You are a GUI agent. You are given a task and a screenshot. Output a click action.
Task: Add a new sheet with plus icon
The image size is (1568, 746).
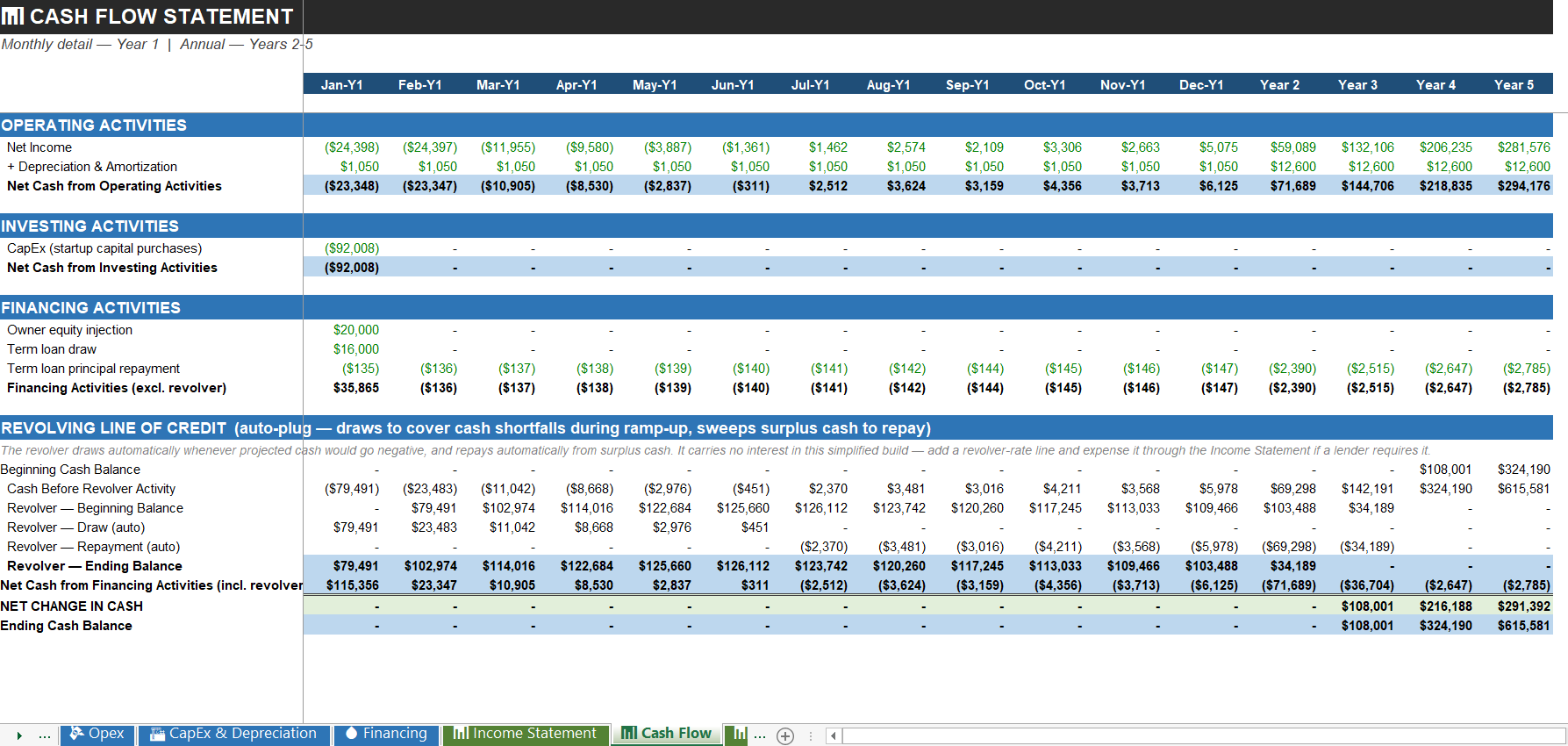click(x=785, y=735)
